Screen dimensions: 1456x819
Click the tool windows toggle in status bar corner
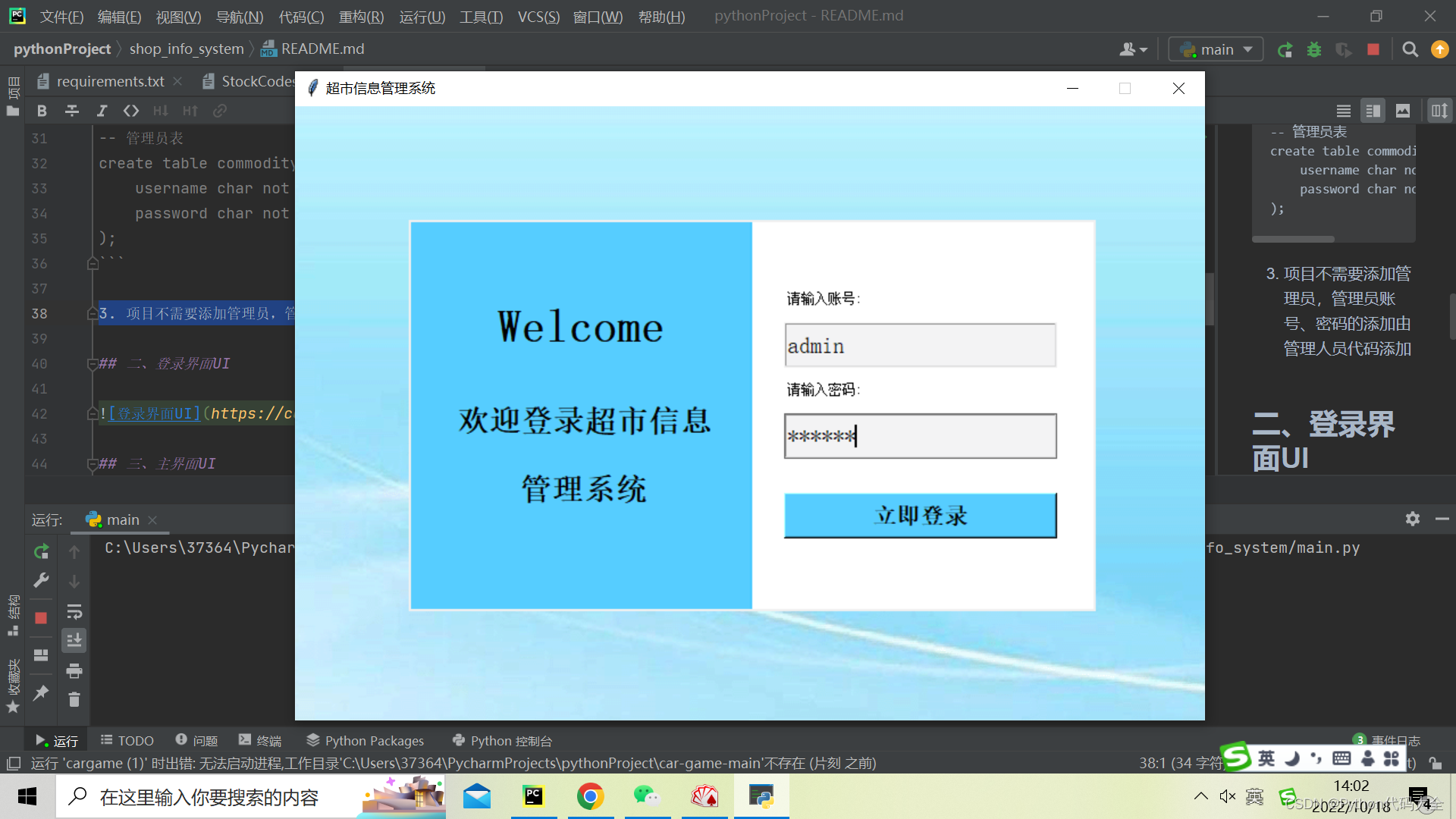[14, 763]
